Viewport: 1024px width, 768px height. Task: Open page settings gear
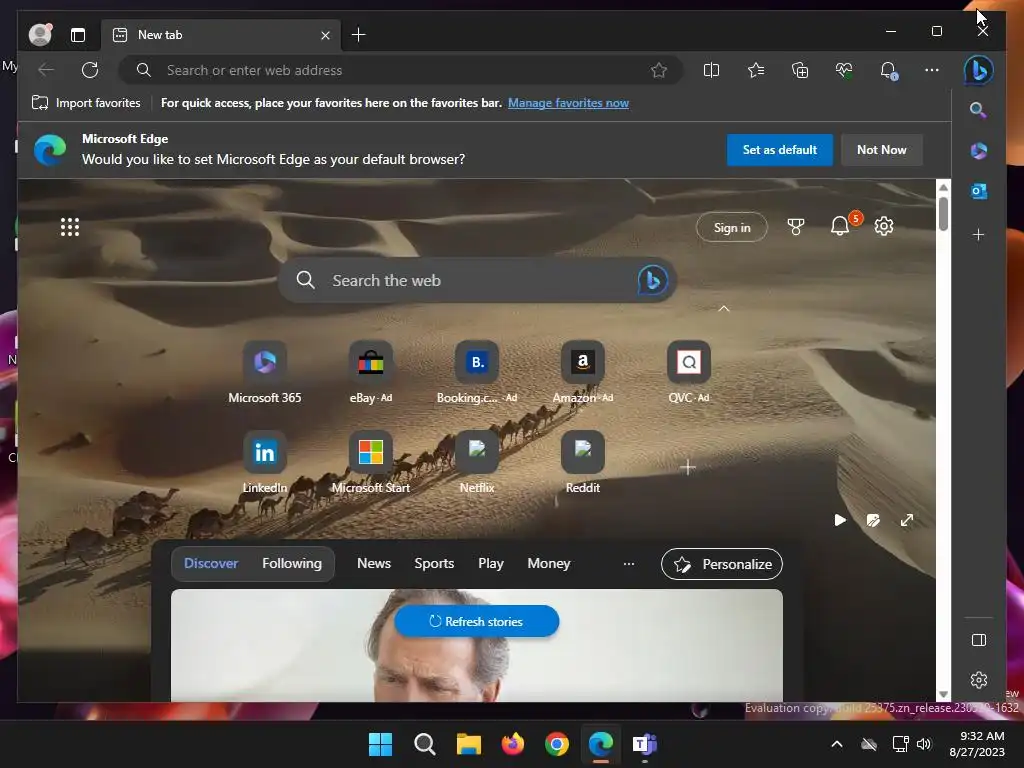[x=884, y=226]
